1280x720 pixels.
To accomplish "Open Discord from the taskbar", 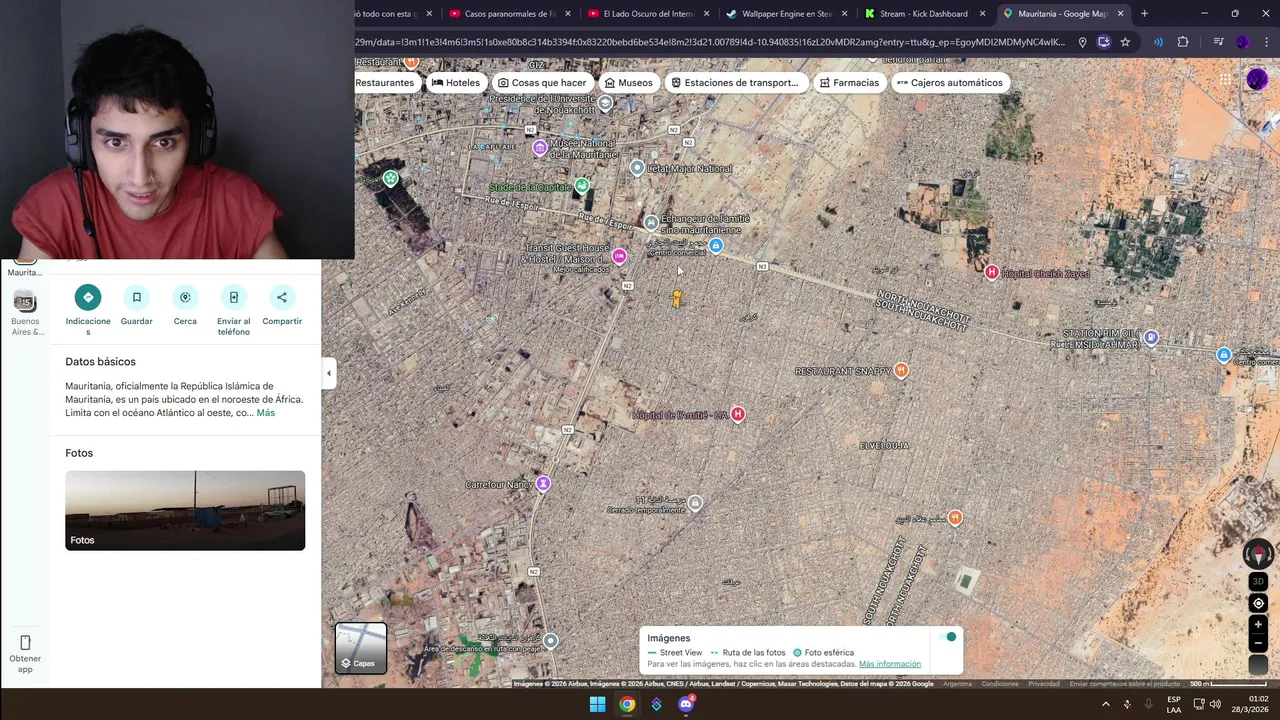I will click(686, 704).
